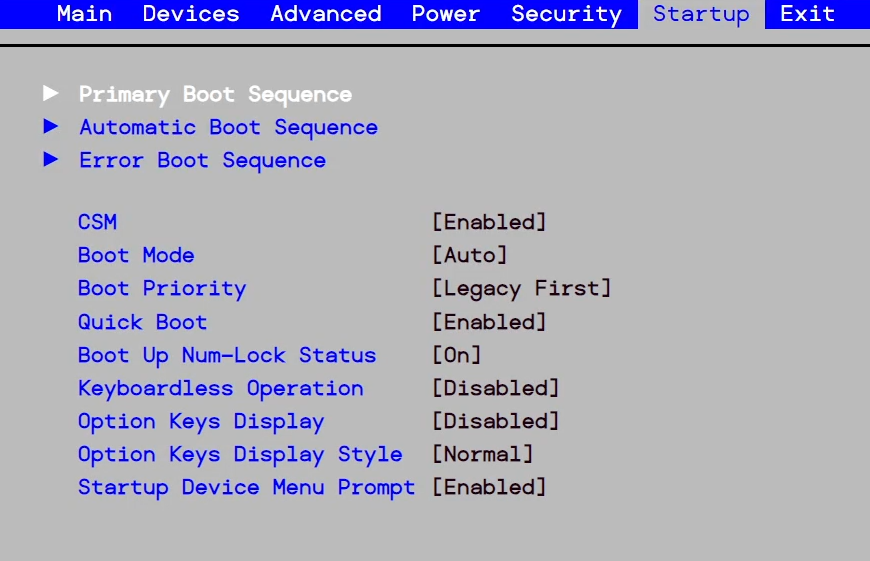The image size is (870, 561).
Task: Open the Primary Boot Sequence submenu
Action: pyautogui.click(x=215, y=94)
